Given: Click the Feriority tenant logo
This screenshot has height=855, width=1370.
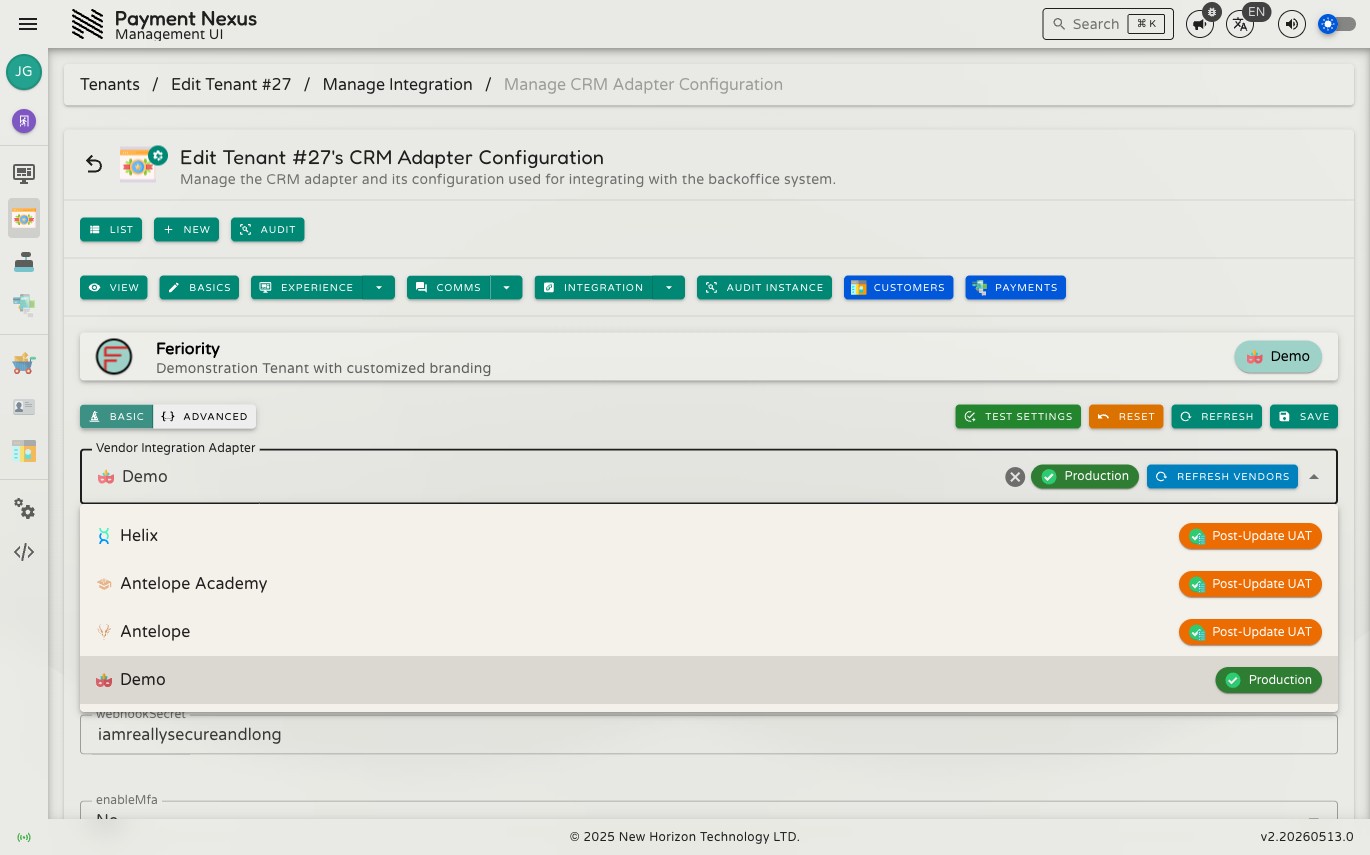Looking at the screenshot, I should coord(114,357).
